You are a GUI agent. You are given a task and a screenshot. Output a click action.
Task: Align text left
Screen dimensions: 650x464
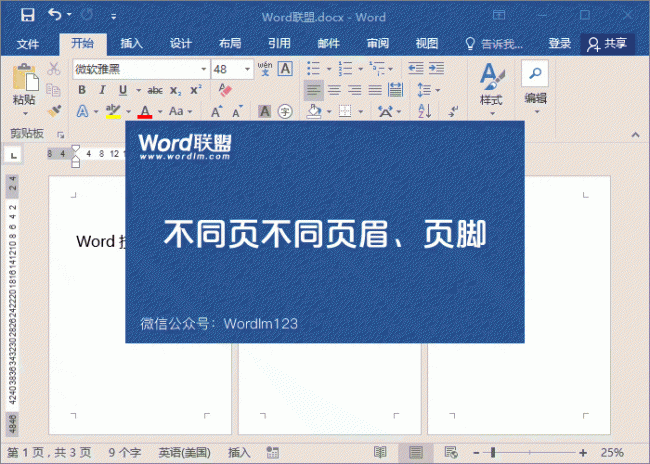pyautogui.click(x=314, y=90)
